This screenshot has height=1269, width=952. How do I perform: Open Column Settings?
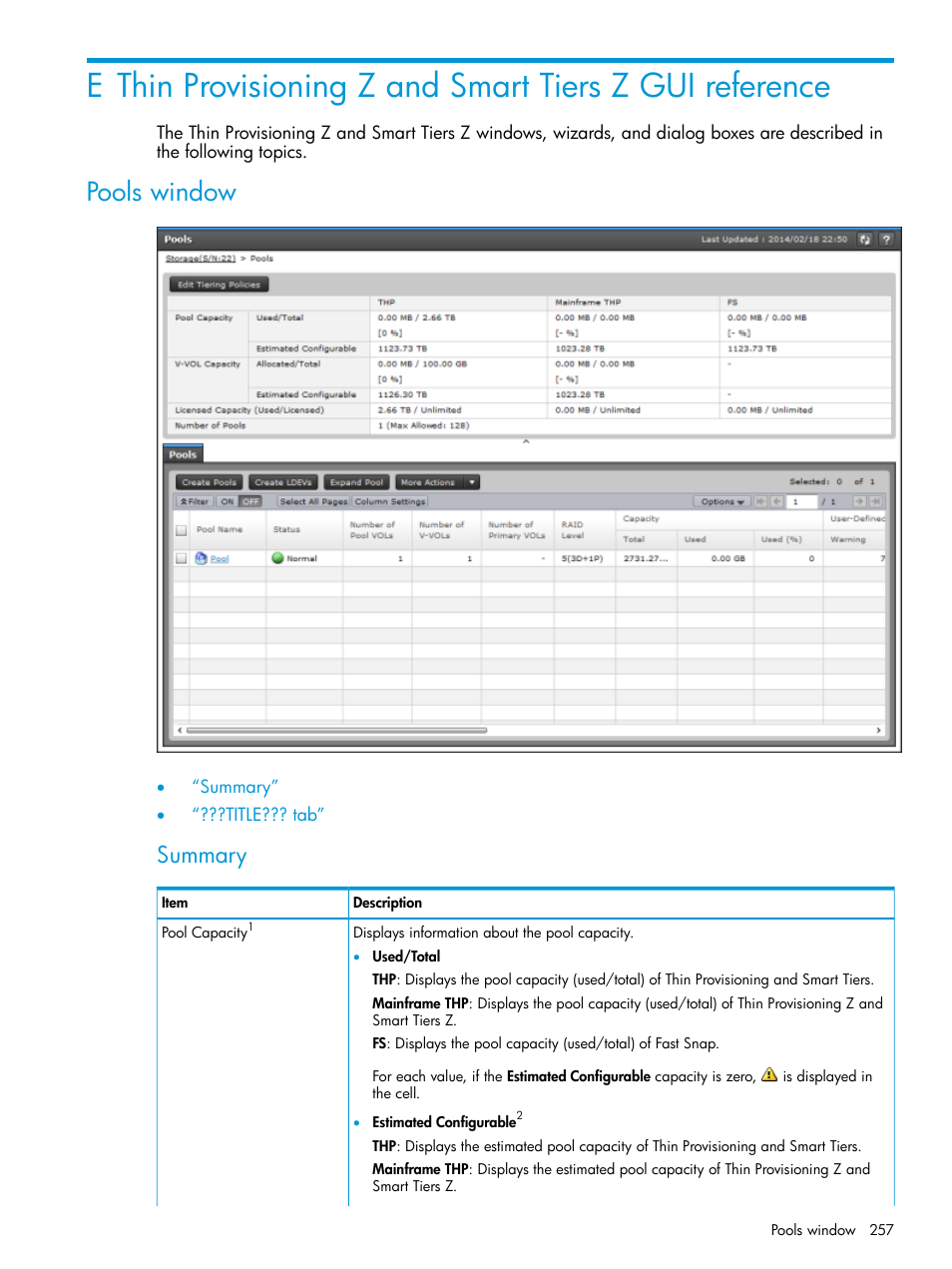coord(390,501)
